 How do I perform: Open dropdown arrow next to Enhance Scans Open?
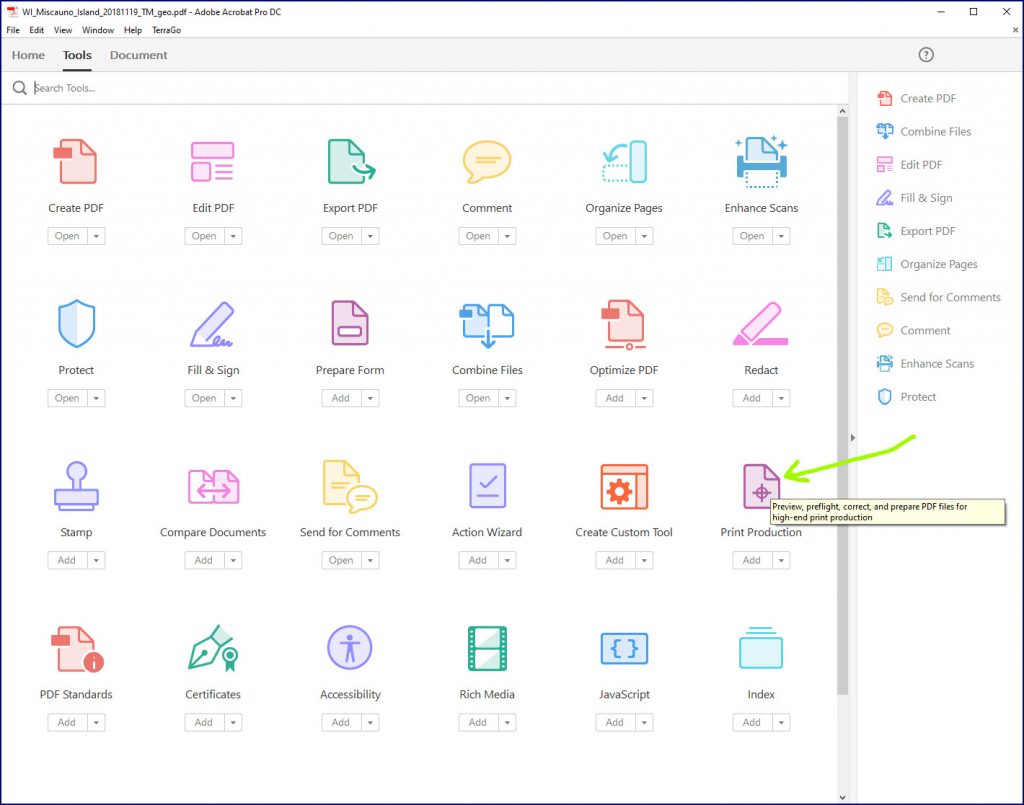pyautogui.click(x=781, y=236)
